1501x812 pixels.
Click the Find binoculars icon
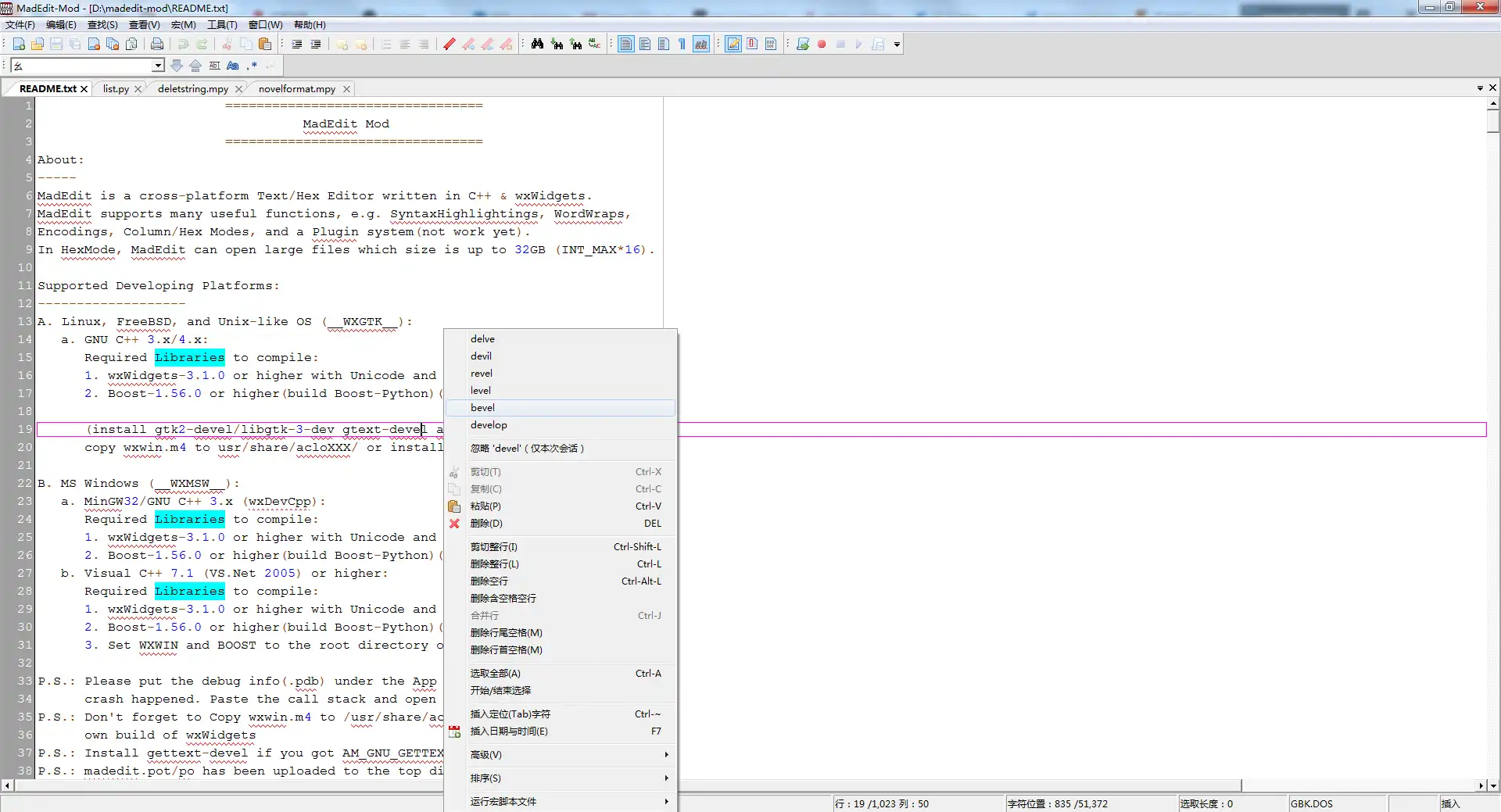click(x=537, y=45)
